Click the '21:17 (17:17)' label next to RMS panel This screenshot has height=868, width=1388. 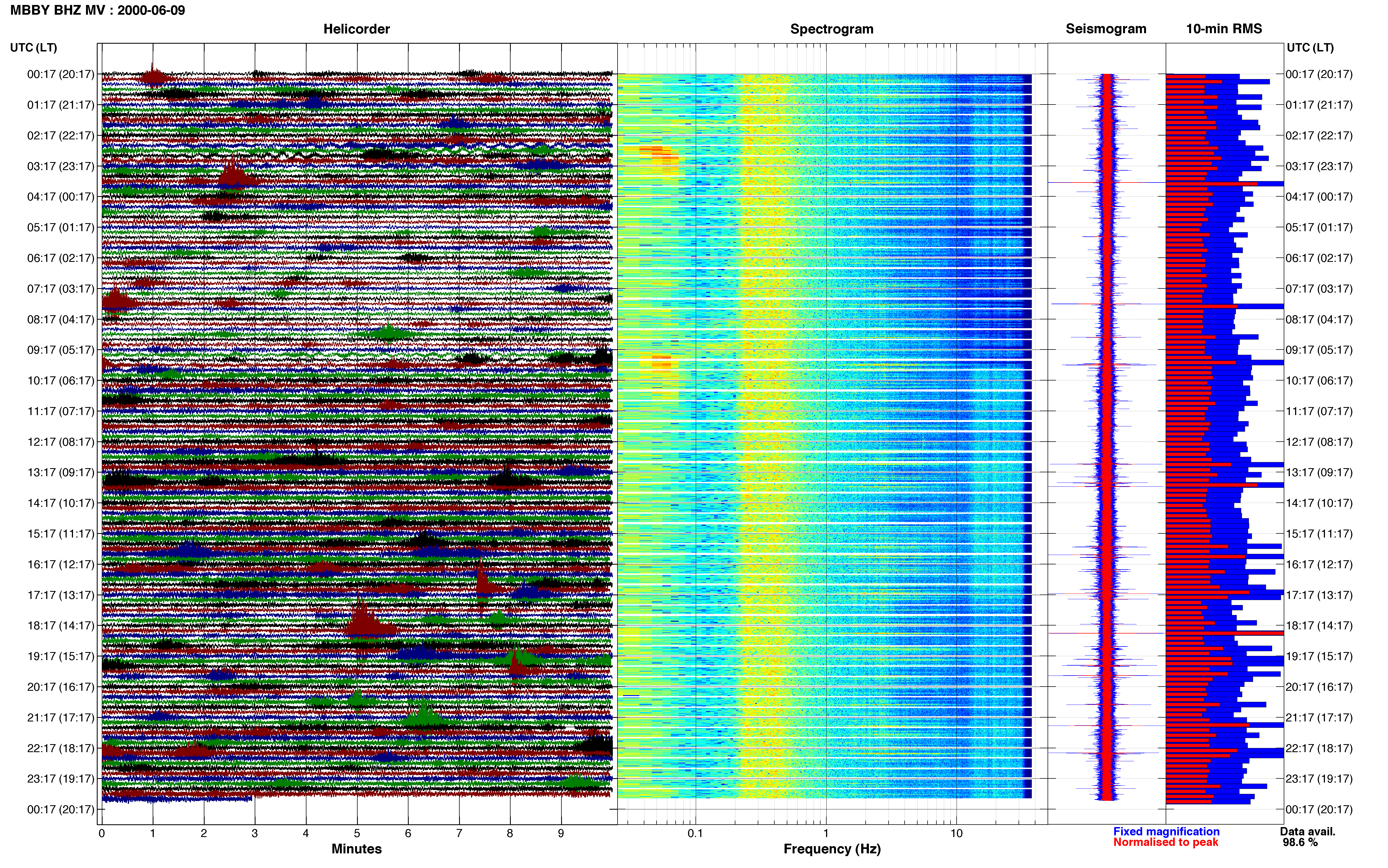pos(1319,718)
